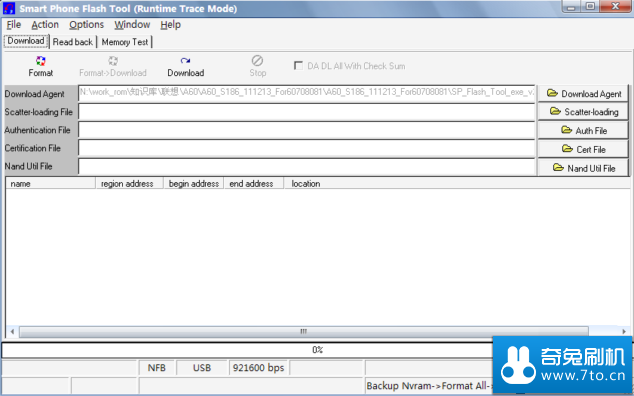This screenshot has height=396, width=634.
Task: Open the Window menu
Action: (132, 25)
